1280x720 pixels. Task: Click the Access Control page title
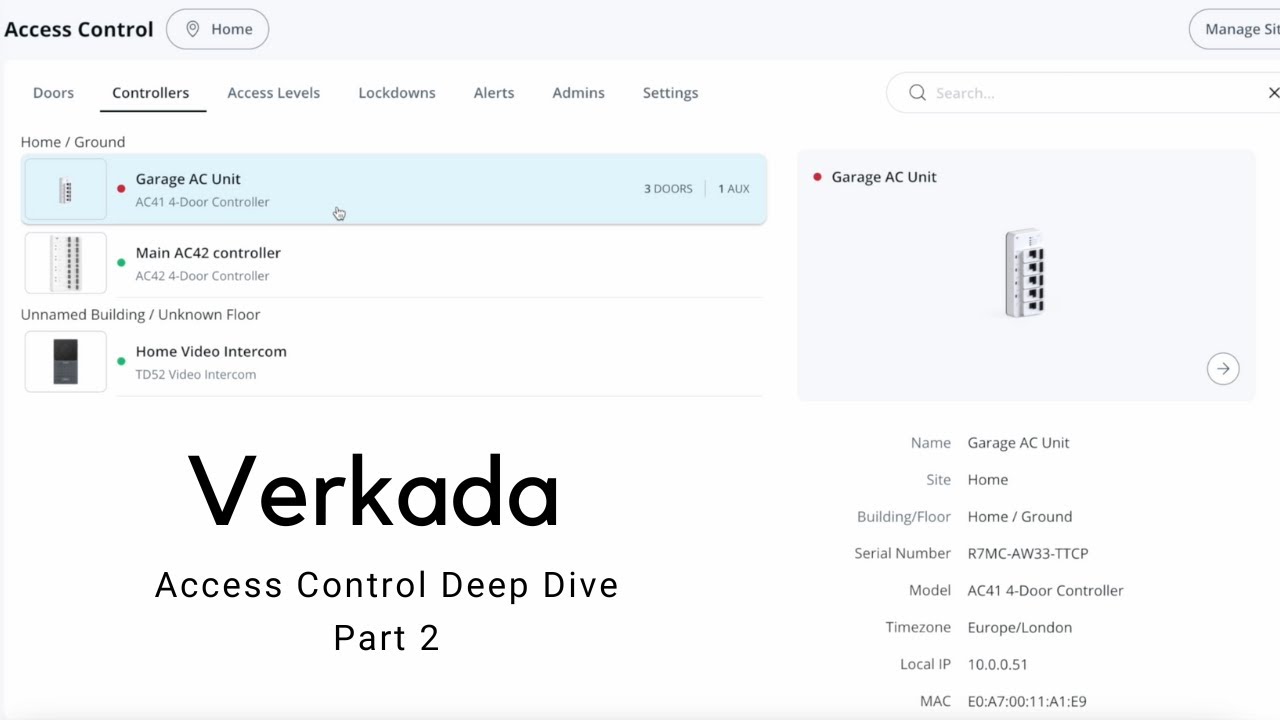click(79, 29)
